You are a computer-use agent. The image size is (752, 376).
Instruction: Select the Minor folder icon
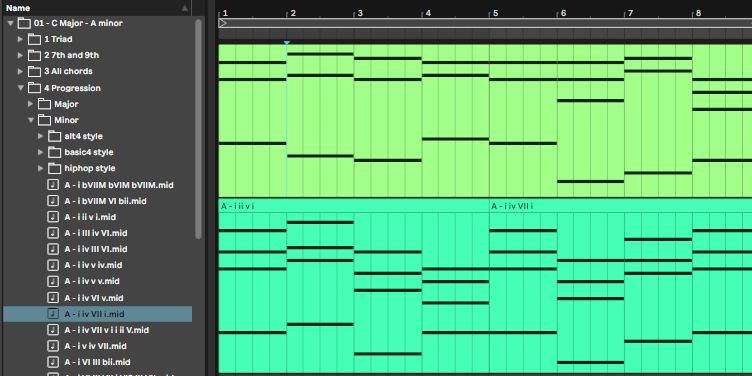[44, 120]
